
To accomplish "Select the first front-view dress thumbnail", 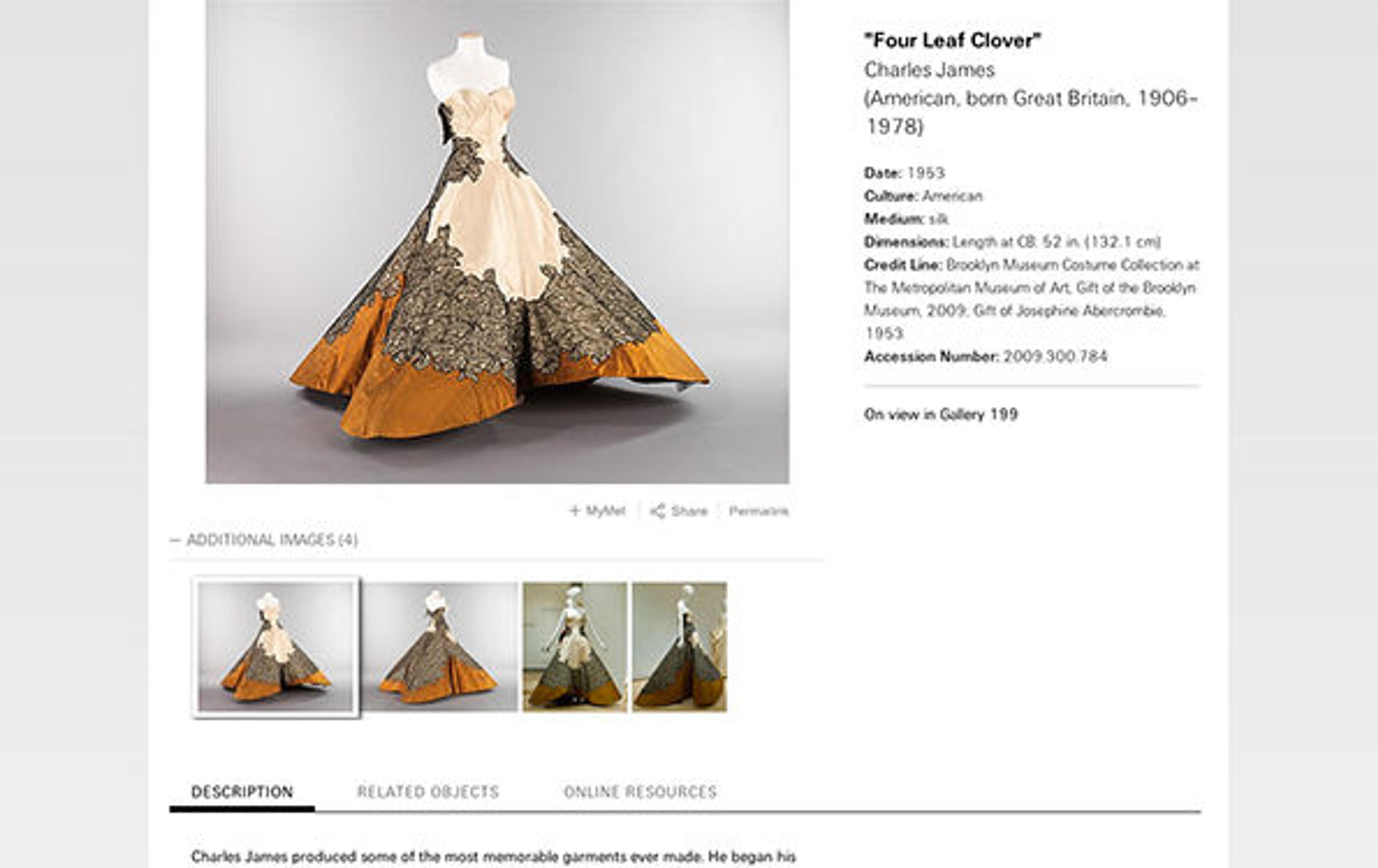I will click(276, 647).
